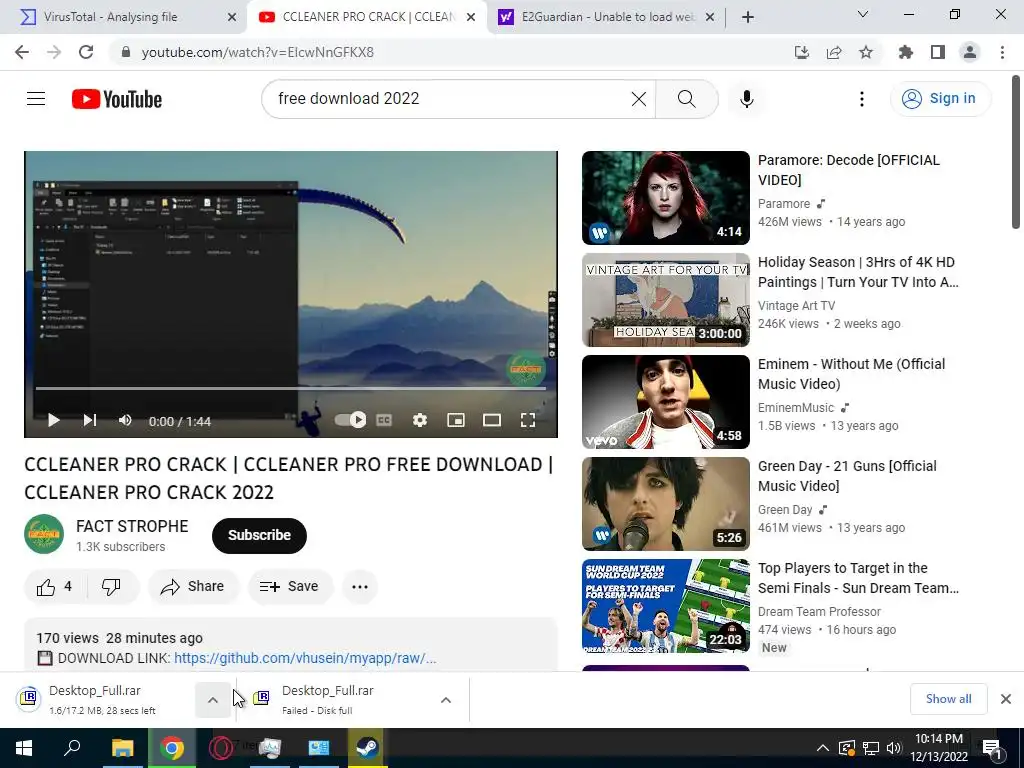Enter full screen mode
The height and width of the screenshot is (768, 1024).
[x=528, y=420]
